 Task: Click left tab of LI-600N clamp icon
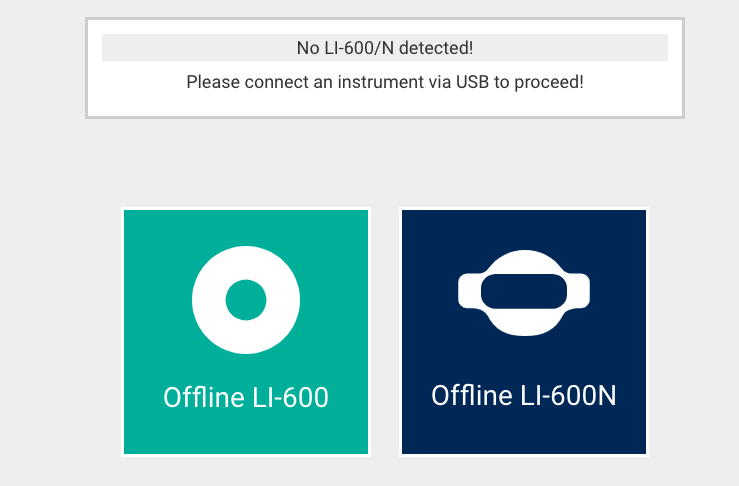coord(469,291)
